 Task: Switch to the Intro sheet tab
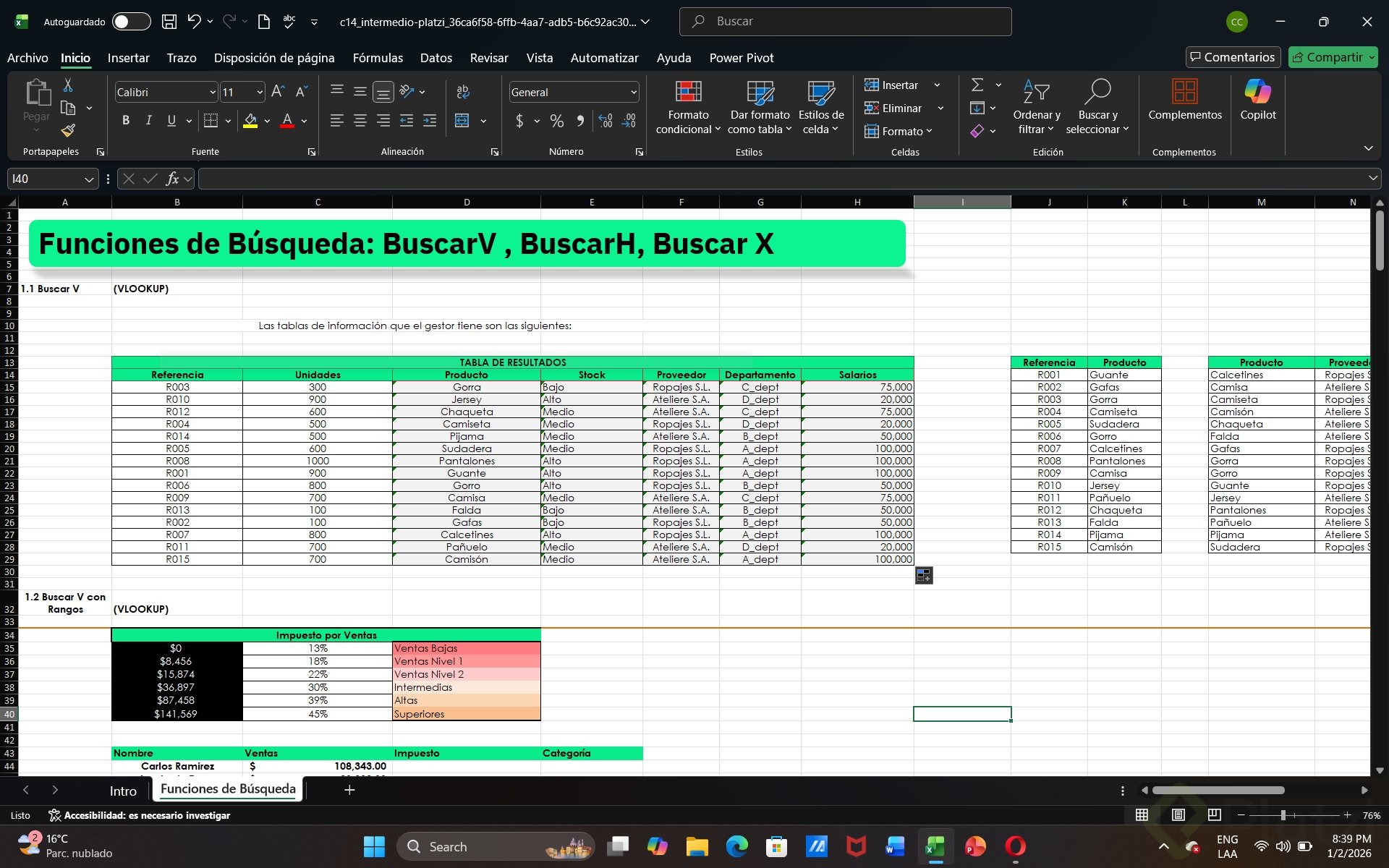coord(123,791)
